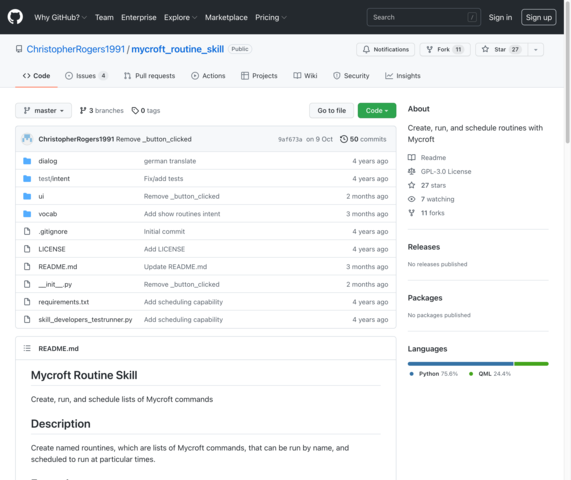Open the Packages section heading
Viewport: 571px width, 480px height.
425,298
